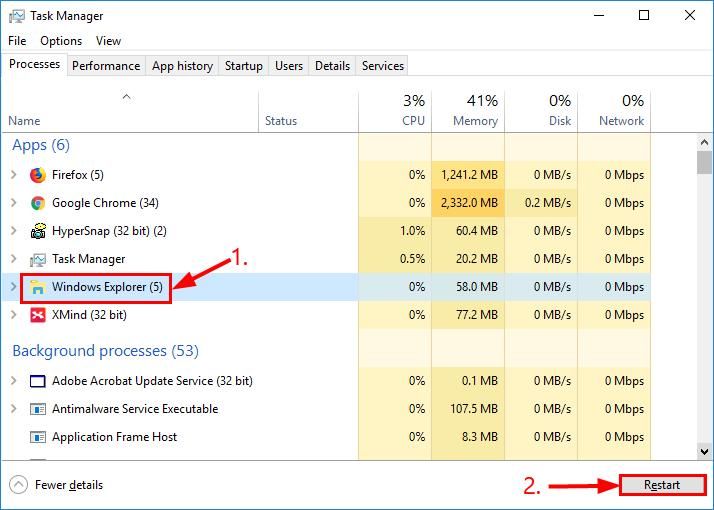Click the Firefox icon in Apps list
This screenshot has height=510, width=714.
pos(38,175)
